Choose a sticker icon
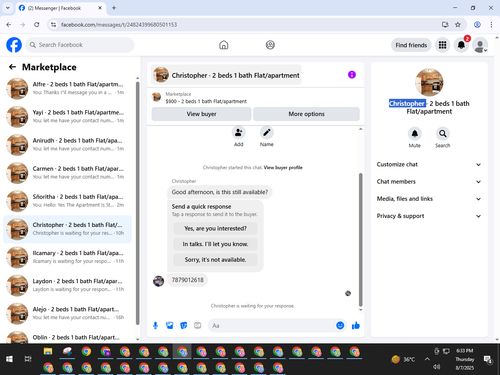500x375 pixels. point(184,325)
